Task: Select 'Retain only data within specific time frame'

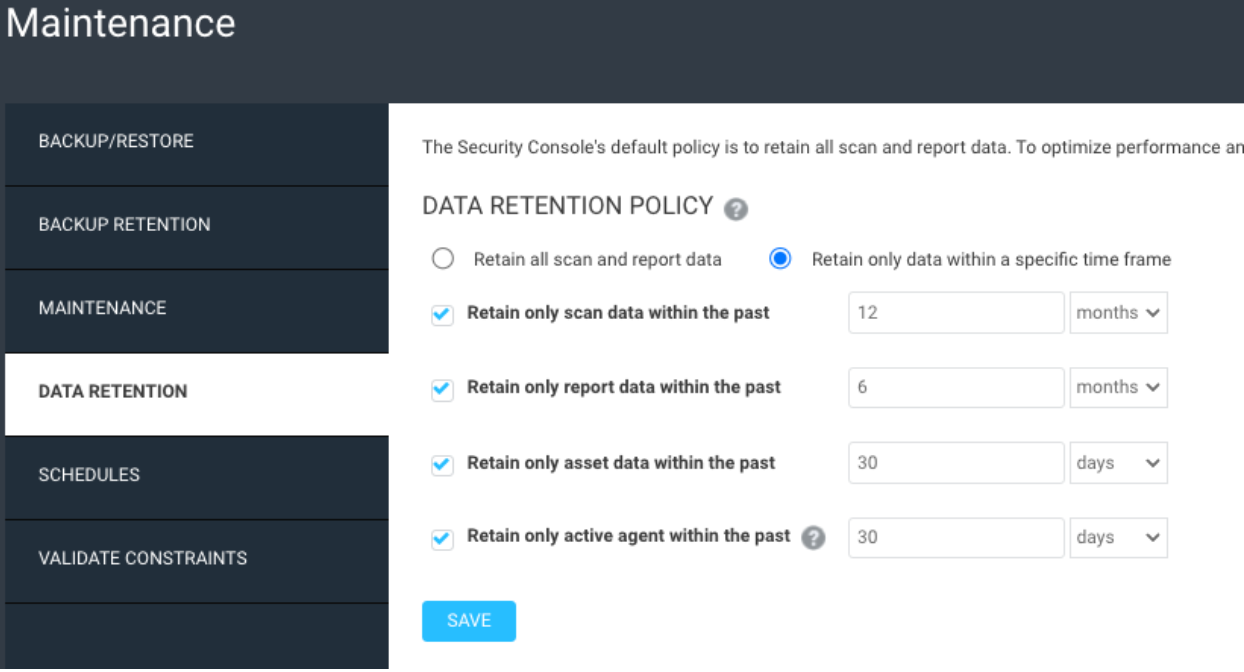Action: tap(780, 259)
